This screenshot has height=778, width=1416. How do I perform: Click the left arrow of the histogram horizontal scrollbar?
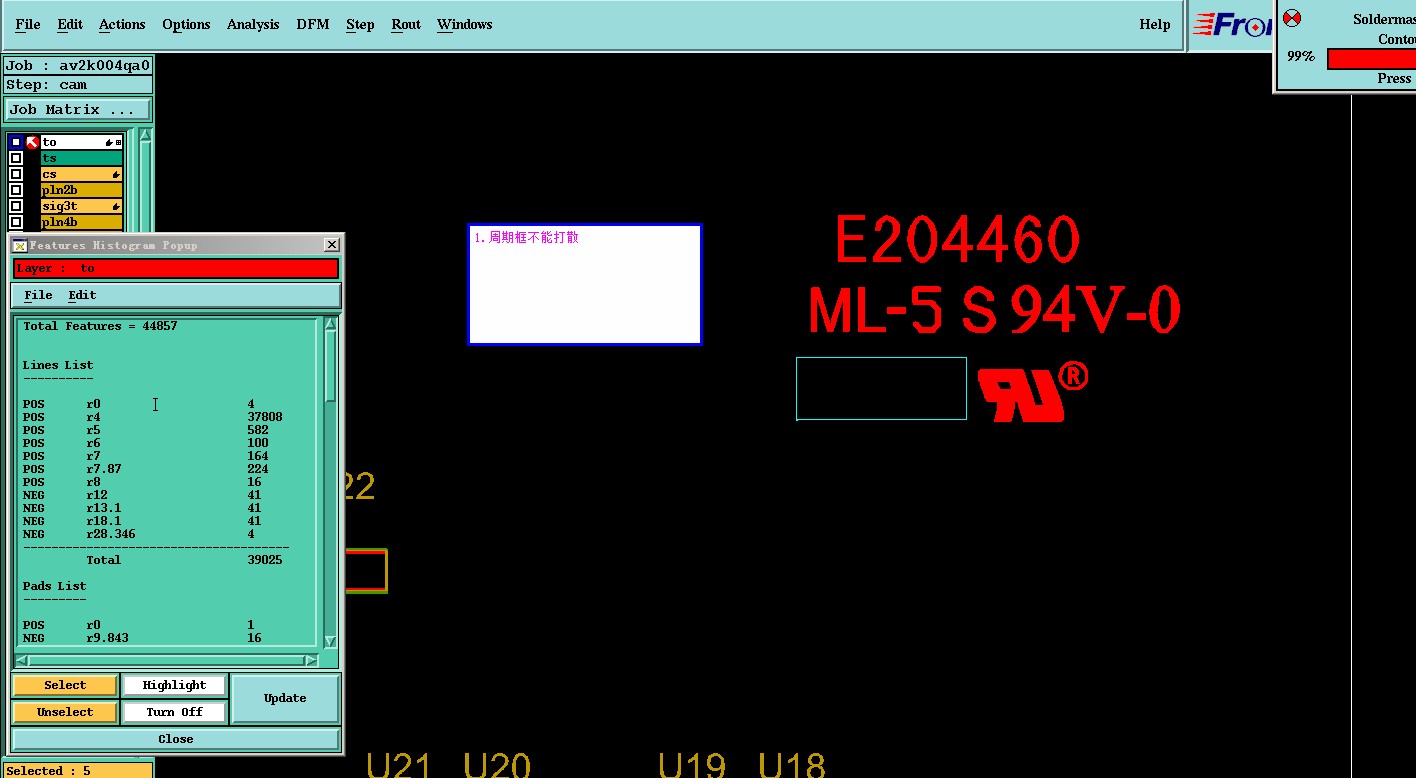point(23,660)
